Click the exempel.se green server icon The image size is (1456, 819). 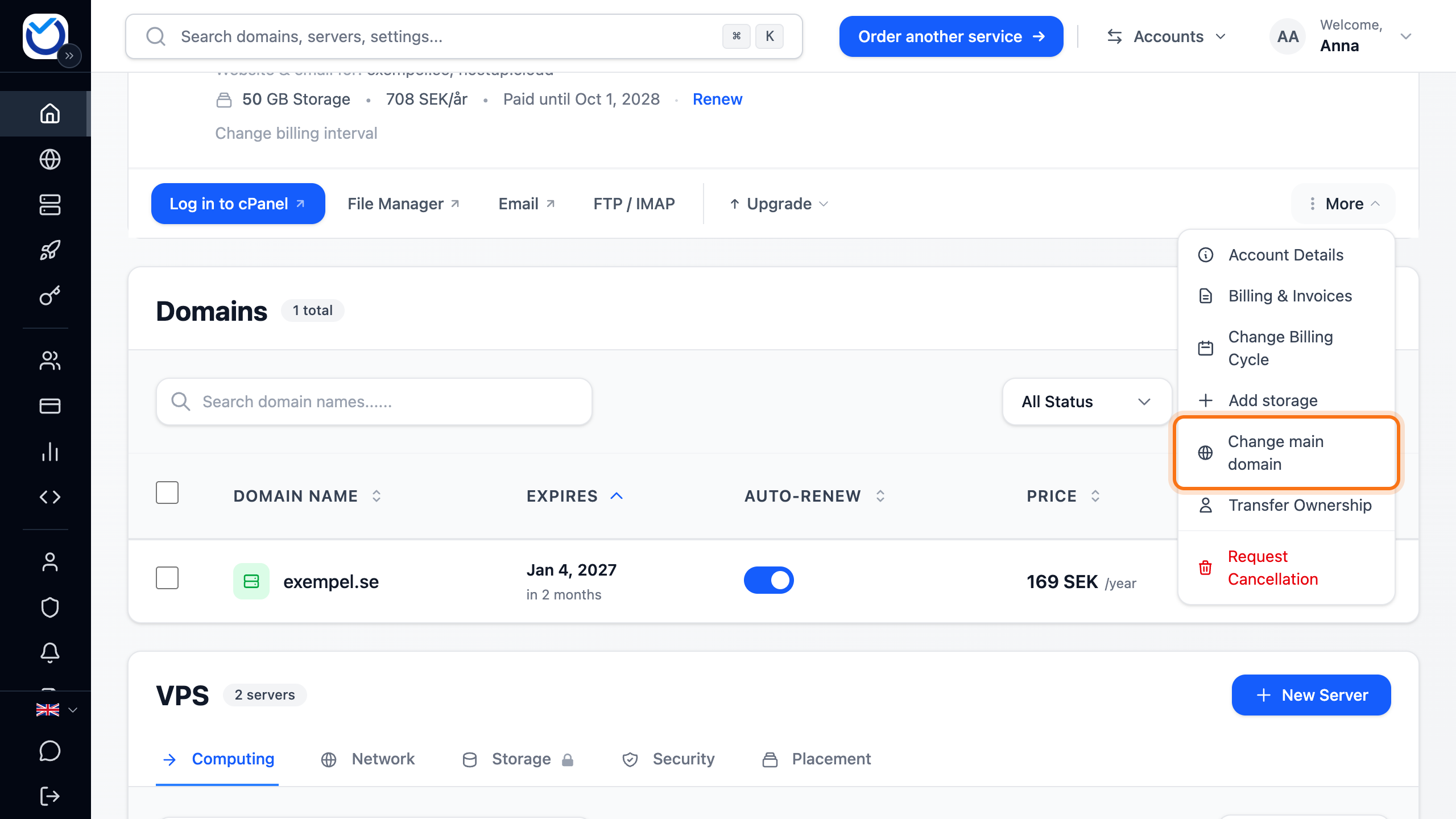click(x=251, y=581)
